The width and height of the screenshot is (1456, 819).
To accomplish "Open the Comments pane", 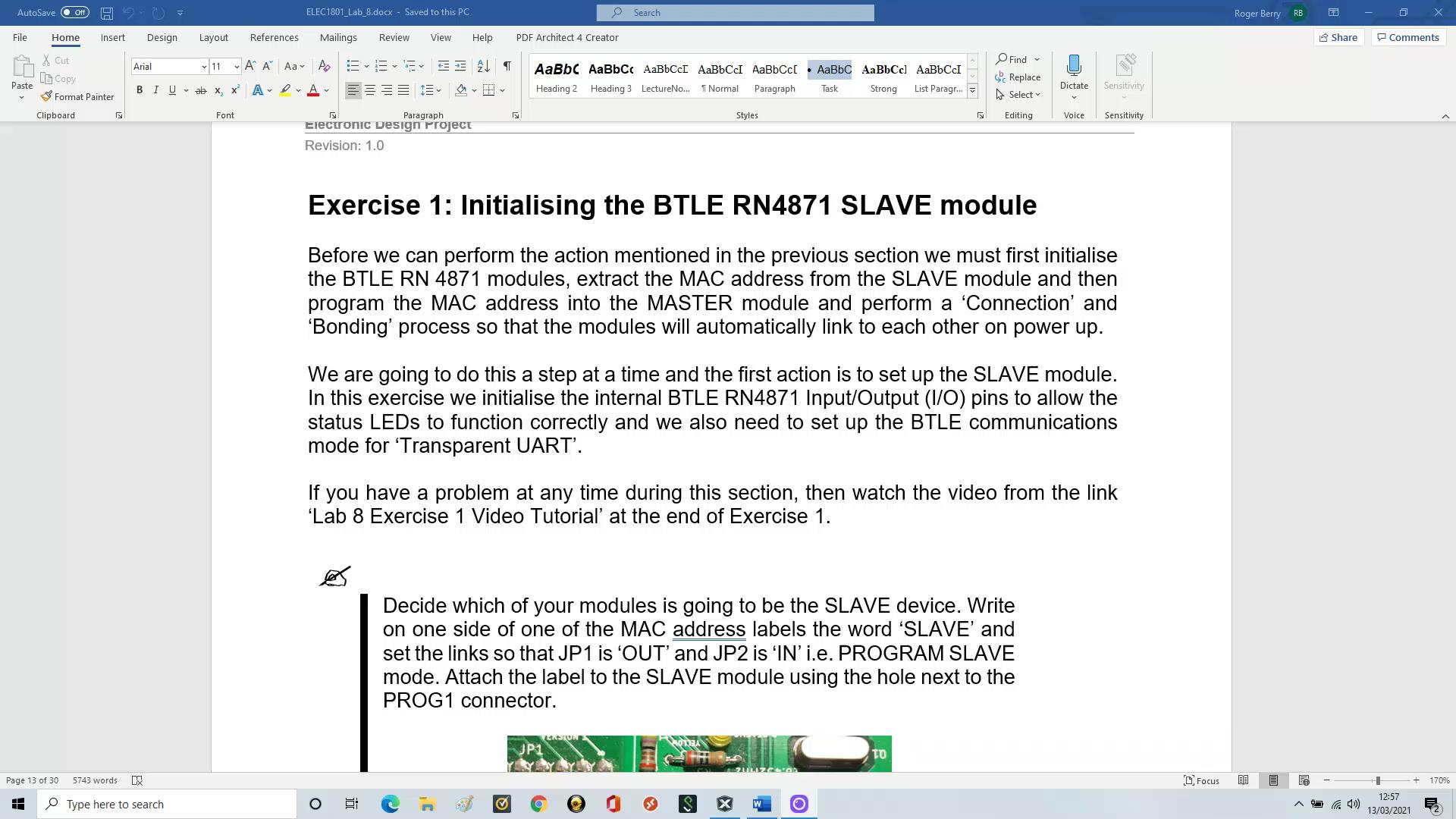I will (x=1408, y=37).
